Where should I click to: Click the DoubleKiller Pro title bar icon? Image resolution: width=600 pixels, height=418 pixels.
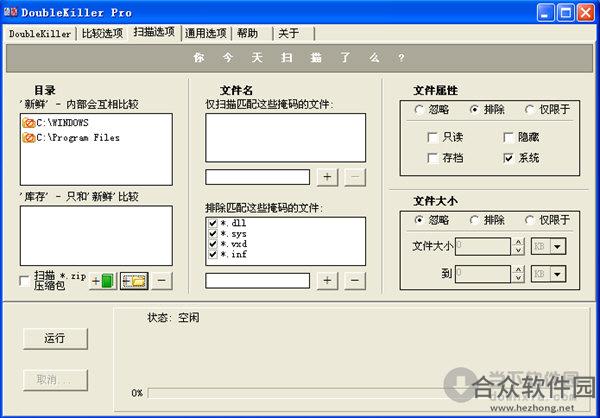click(10, 12)
